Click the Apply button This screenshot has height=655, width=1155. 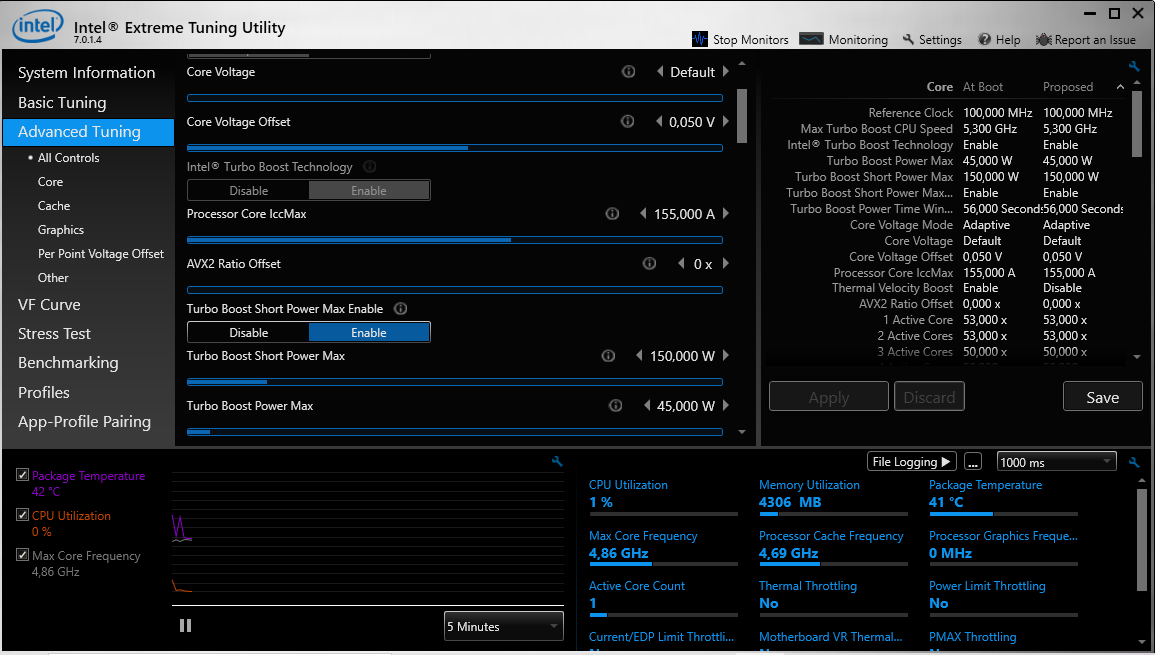coord(829,397)
